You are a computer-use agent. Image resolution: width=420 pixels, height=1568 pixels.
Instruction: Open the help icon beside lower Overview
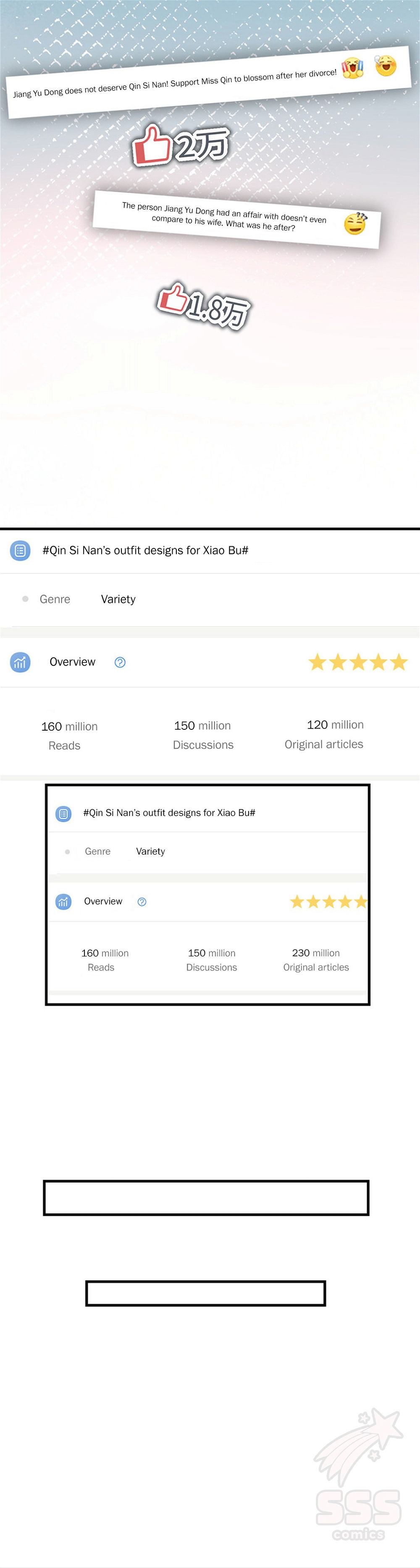tap(142, 901)
